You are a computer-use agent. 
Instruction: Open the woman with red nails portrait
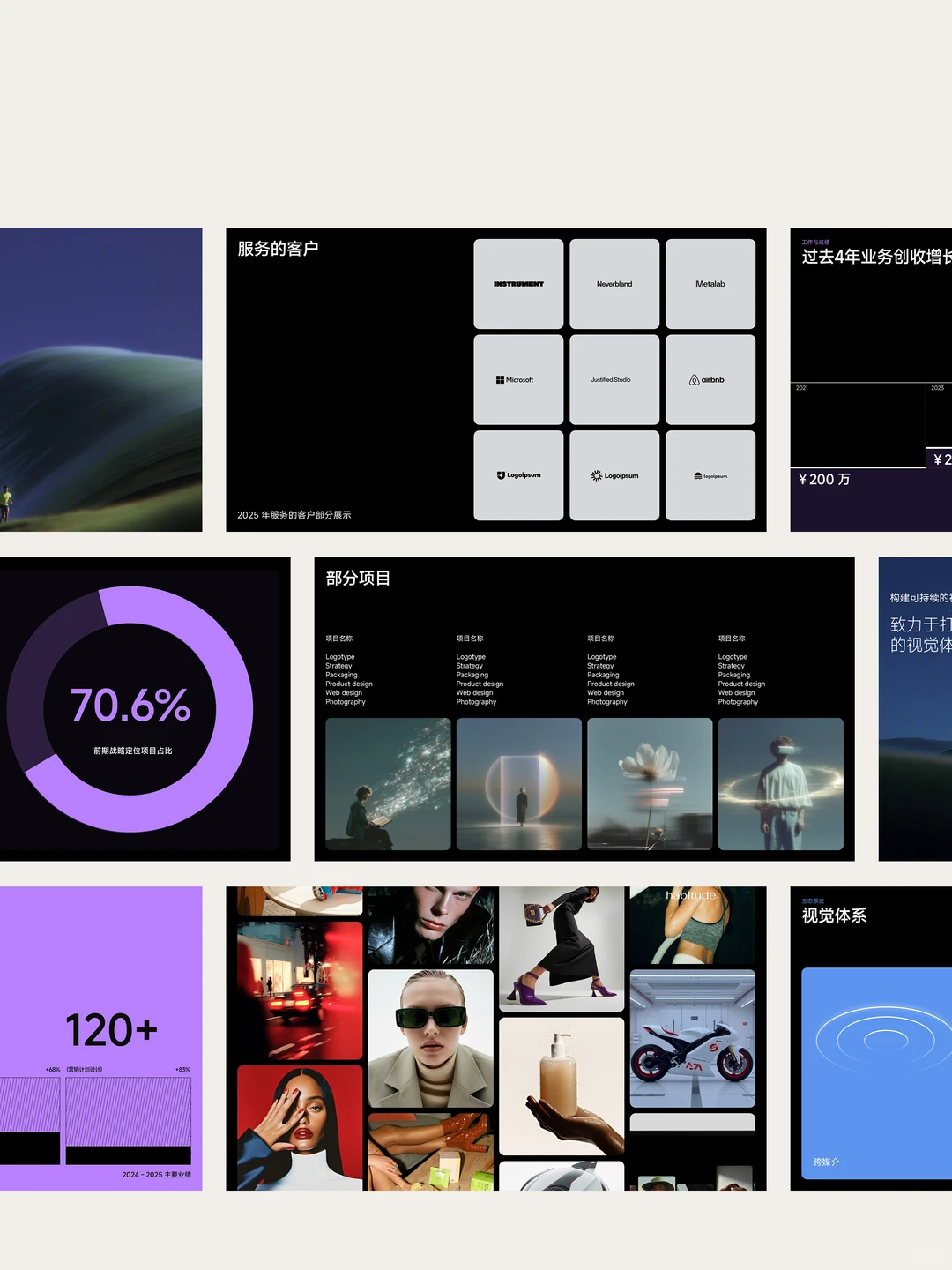[300, 1128]
